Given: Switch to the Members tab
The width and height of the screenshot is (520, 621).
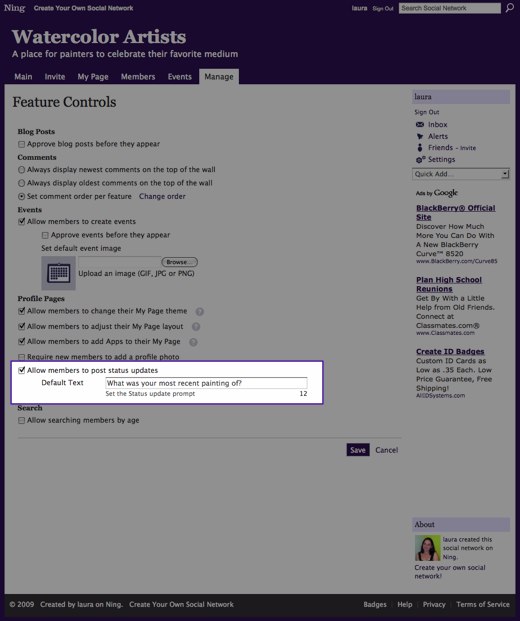Looking at the screenshot, I should tap(138, 77).
